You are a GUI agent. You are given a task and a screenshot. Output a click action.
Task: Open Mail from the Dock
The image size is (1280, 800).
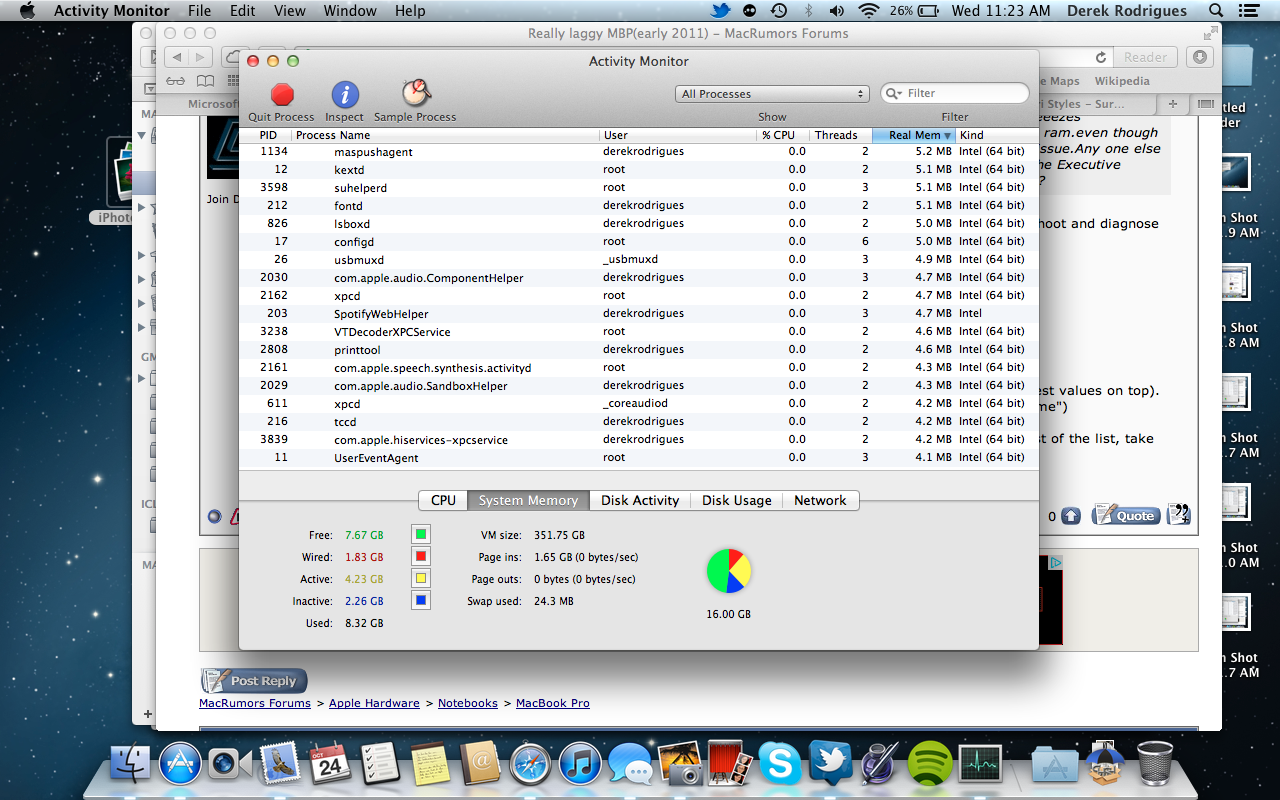click(281, 764)
